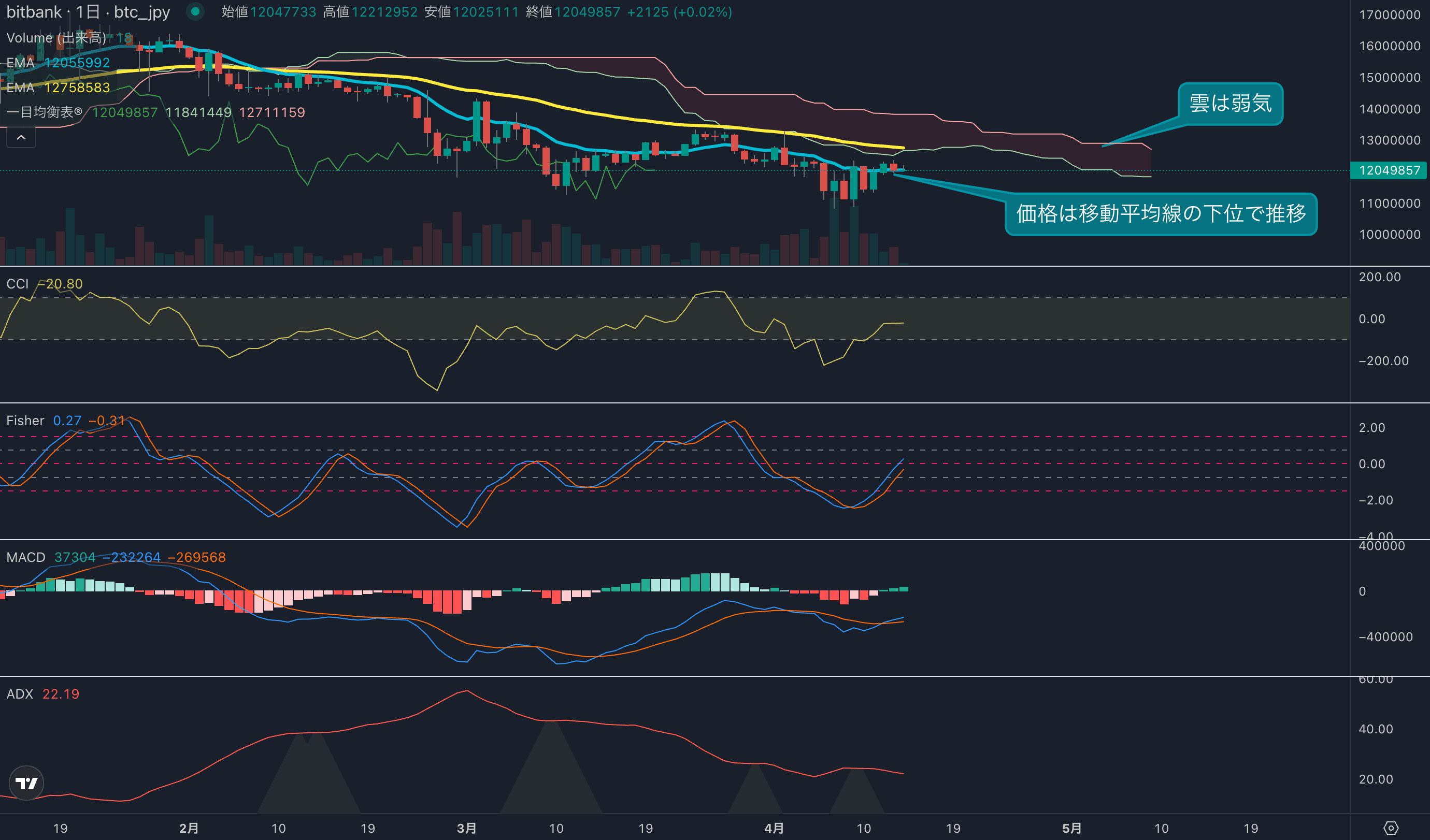Click the MACD indicator label

tap(25, 557)
